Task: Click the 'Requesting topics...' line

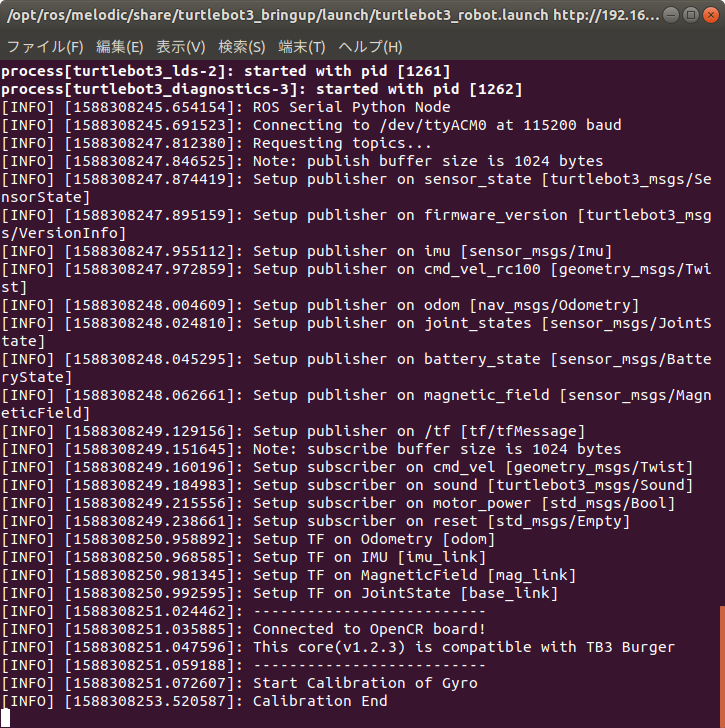Action: click(x=217, y=143)
